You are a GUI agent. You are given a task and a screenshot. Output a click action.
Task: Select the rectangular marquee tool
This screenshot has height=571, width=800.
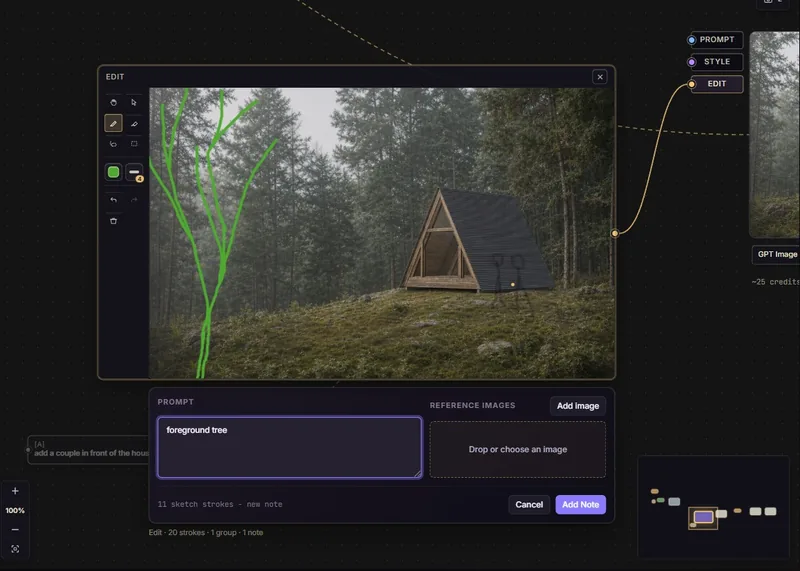coord(134,144)
